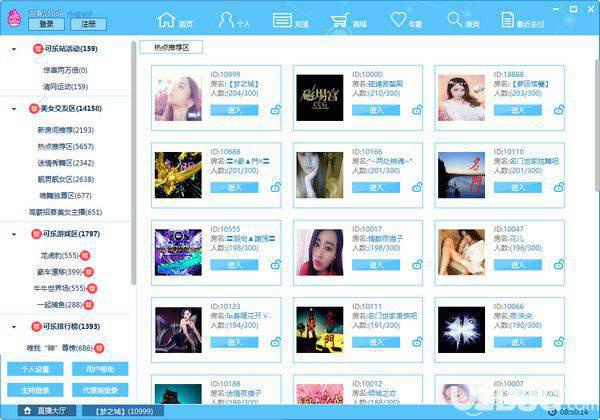
Task: Click lock icon on room ID:10017
Action: pyautogui.click(x=417, y=265)
